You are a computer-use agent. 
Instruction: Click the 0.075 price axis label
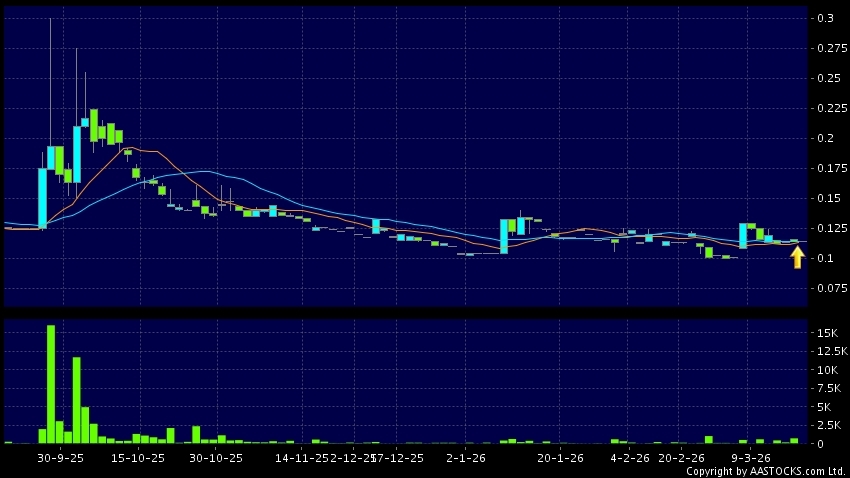[x=830, y=288]
